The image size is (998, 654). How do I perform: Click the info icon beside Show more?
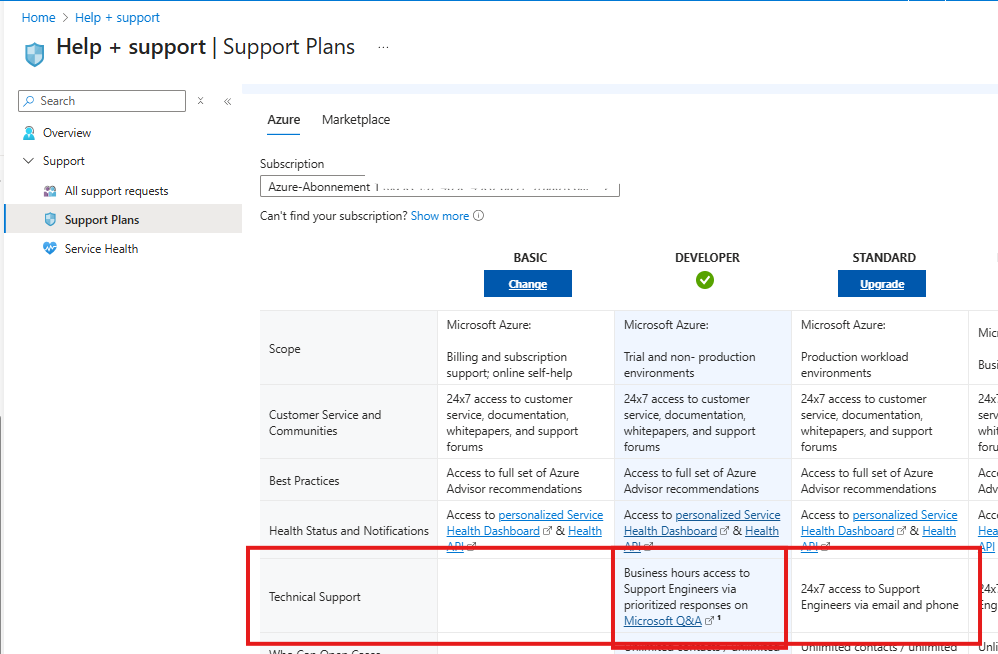pyautogui.click(x=479, y=216)
